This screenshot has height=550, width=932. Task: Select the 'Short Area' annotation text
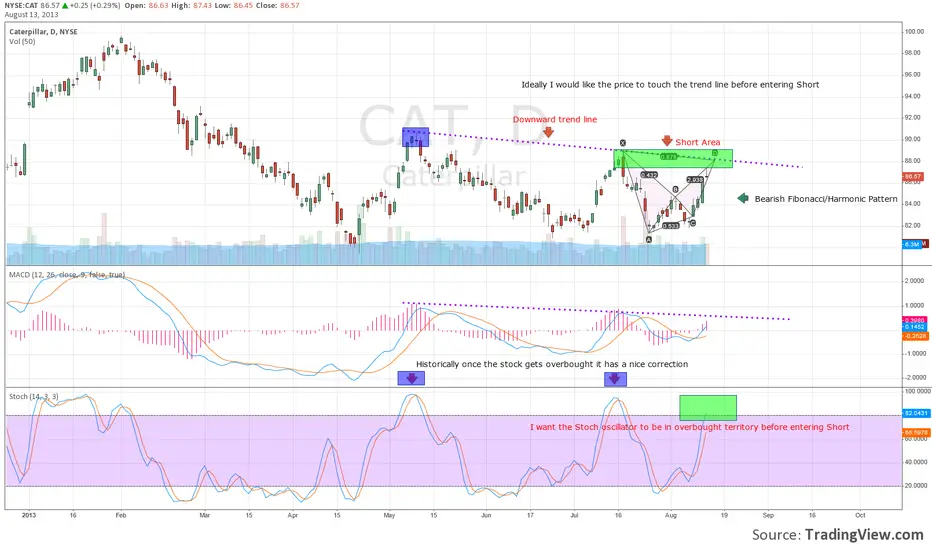[x=697, y=142]
